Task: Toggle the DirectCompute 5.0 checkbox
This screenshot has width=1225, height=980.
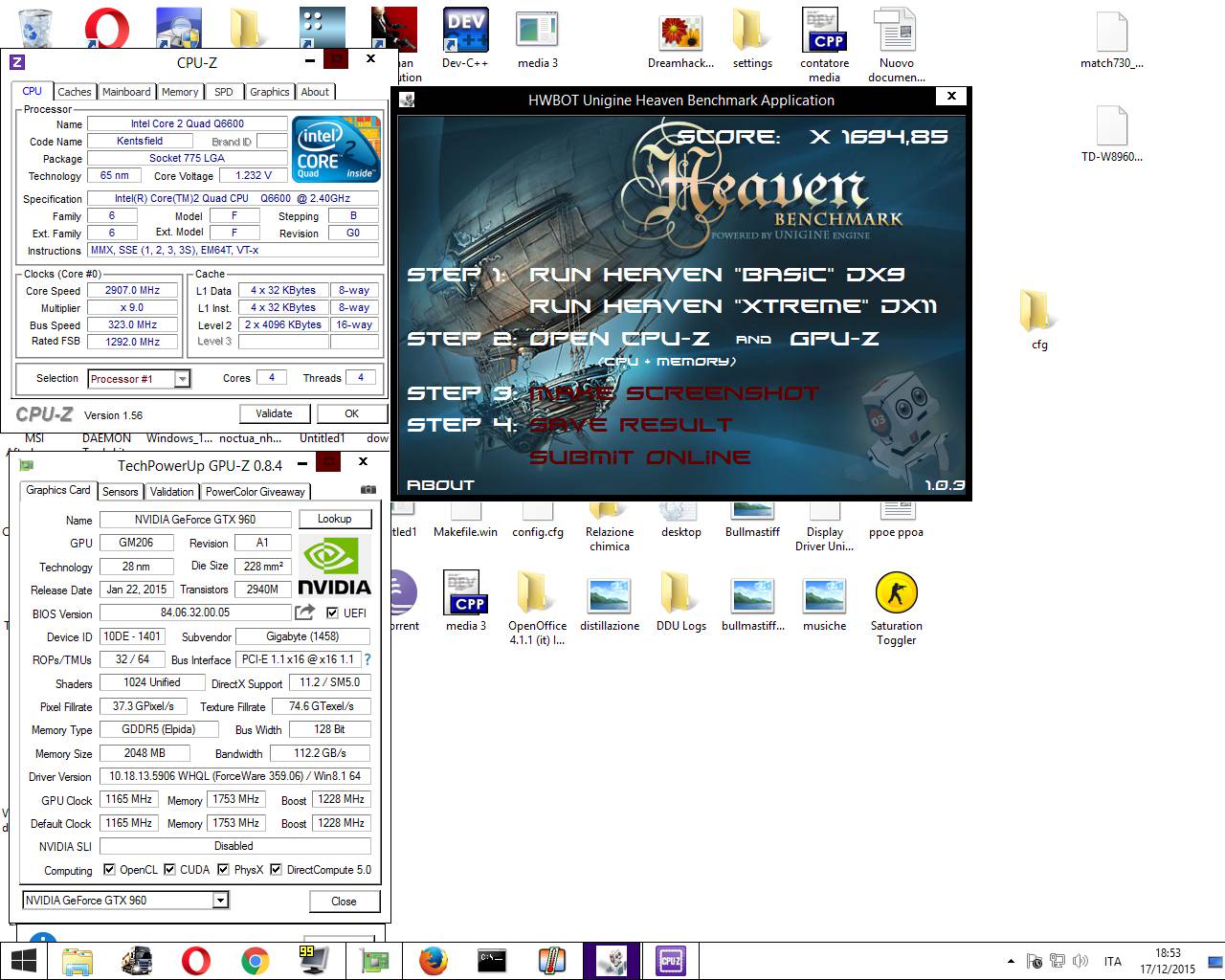Action: [x=276, y=870]
